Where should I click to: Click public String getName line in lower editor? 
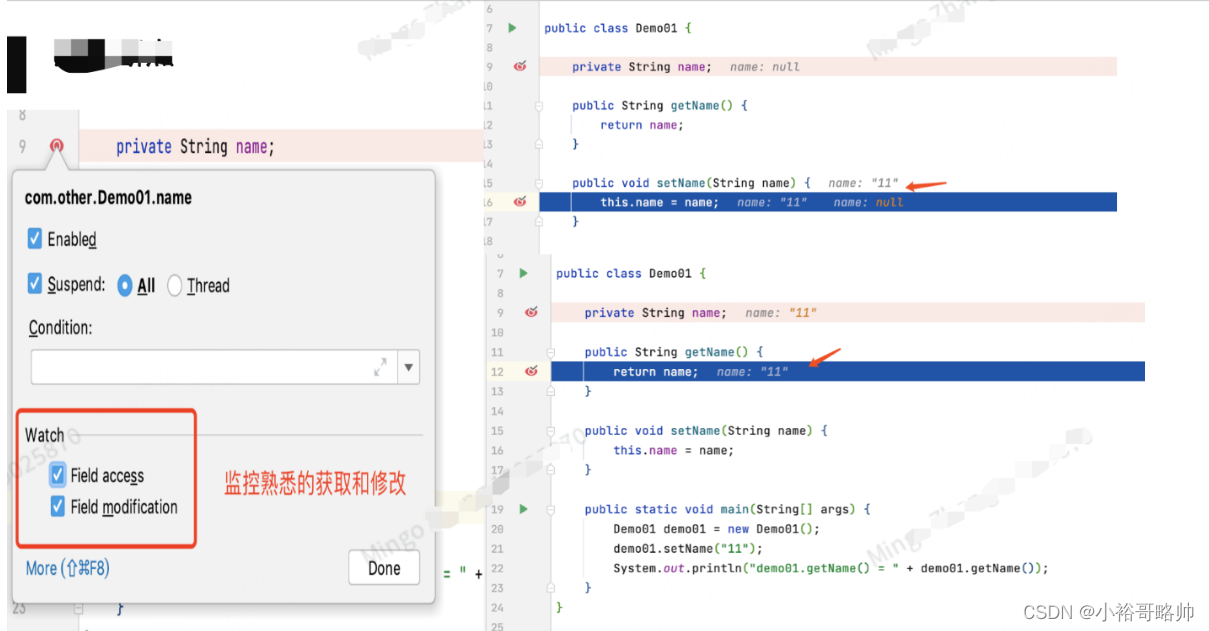(x=674, y=352)
